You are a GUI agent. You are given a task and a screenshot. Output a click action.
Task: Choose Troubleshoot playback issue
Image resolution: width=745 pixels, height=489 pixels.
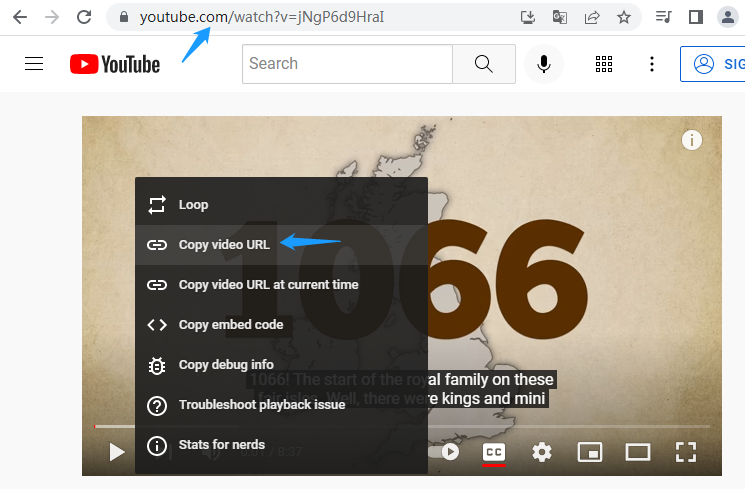(281, 404)
